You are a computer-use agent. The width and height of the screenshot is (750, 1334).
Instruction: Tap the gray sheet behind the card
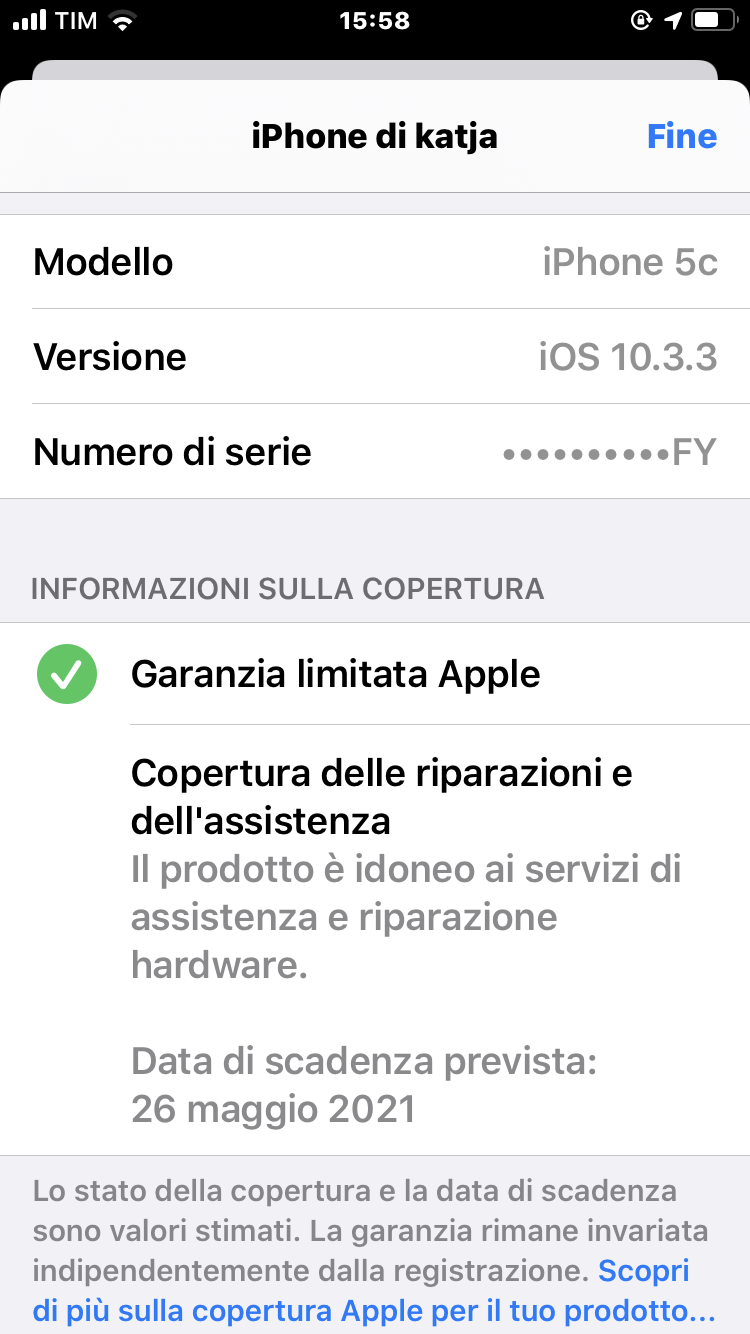click(x=375, y=70)
